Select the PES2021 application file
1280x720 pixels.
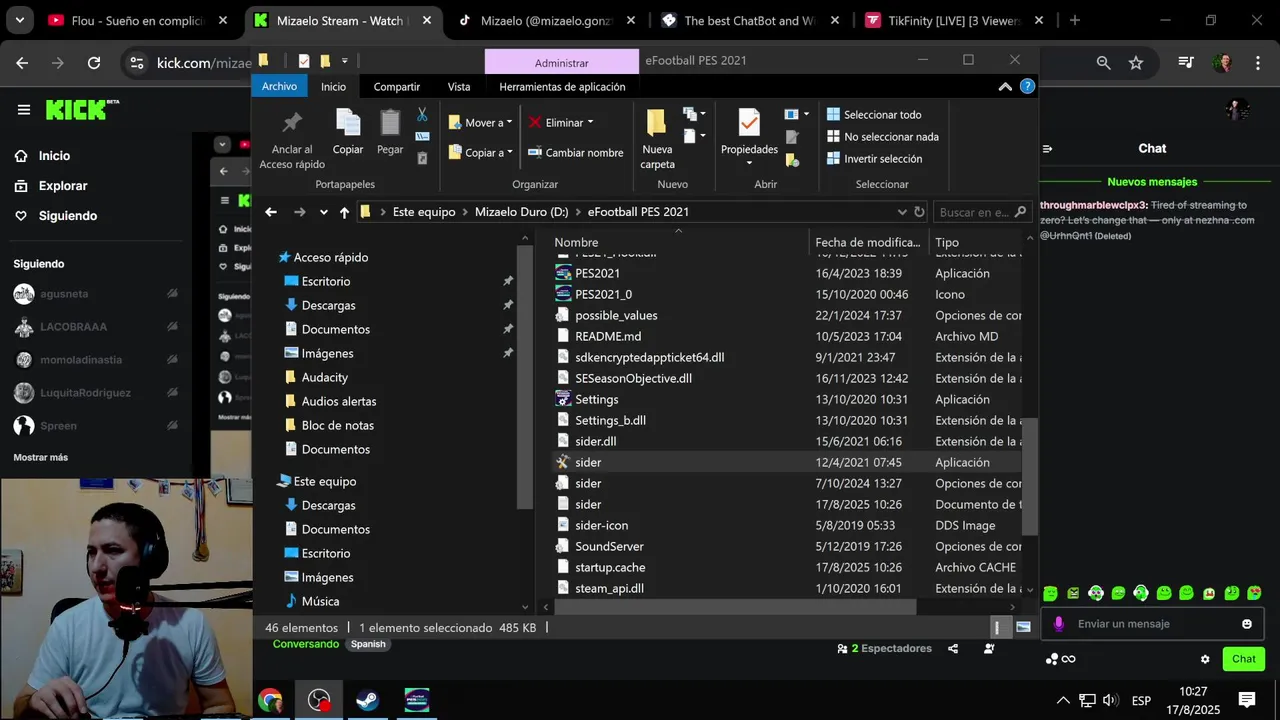597,273
